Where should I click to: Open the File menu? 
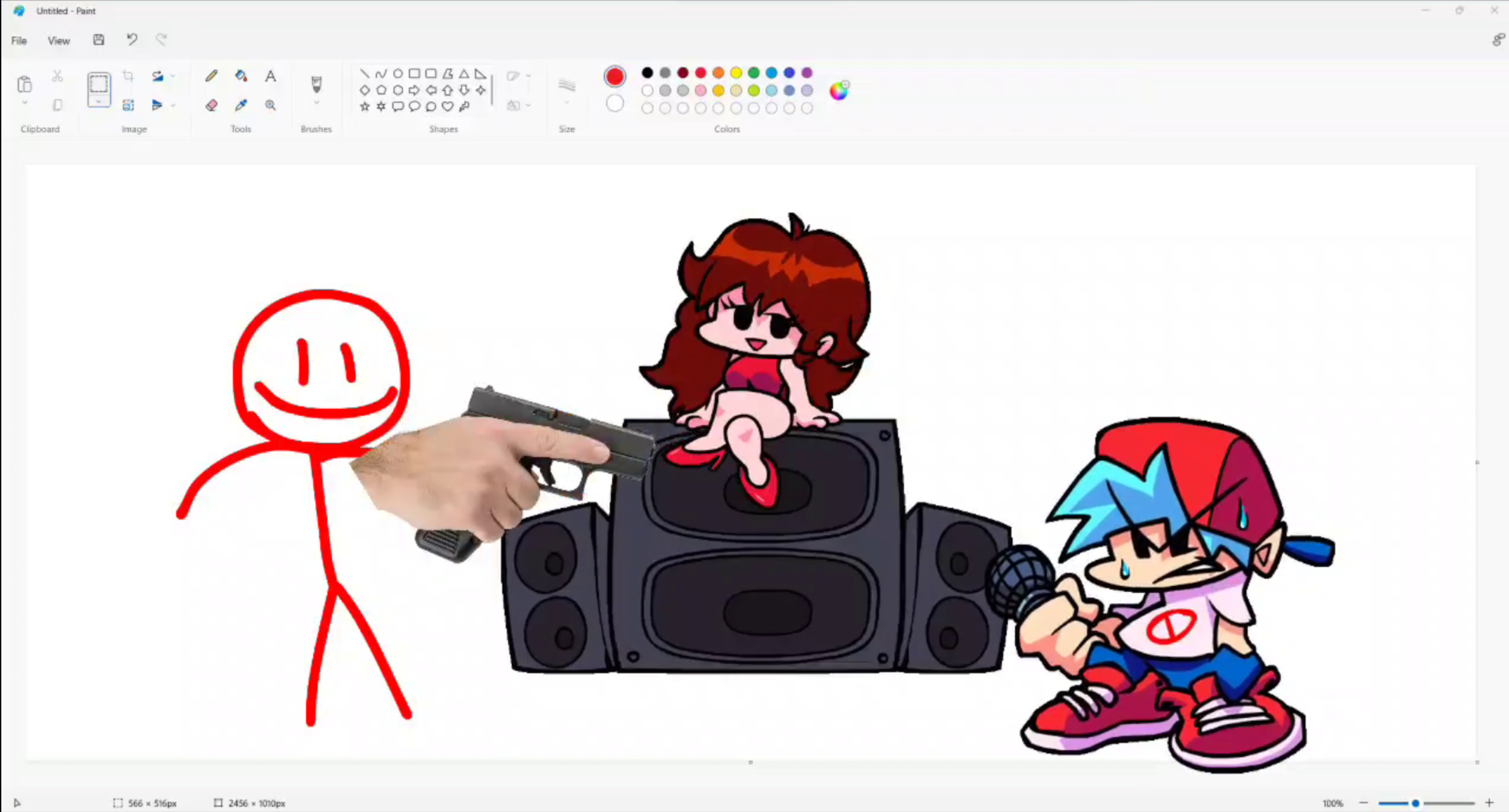19,40
